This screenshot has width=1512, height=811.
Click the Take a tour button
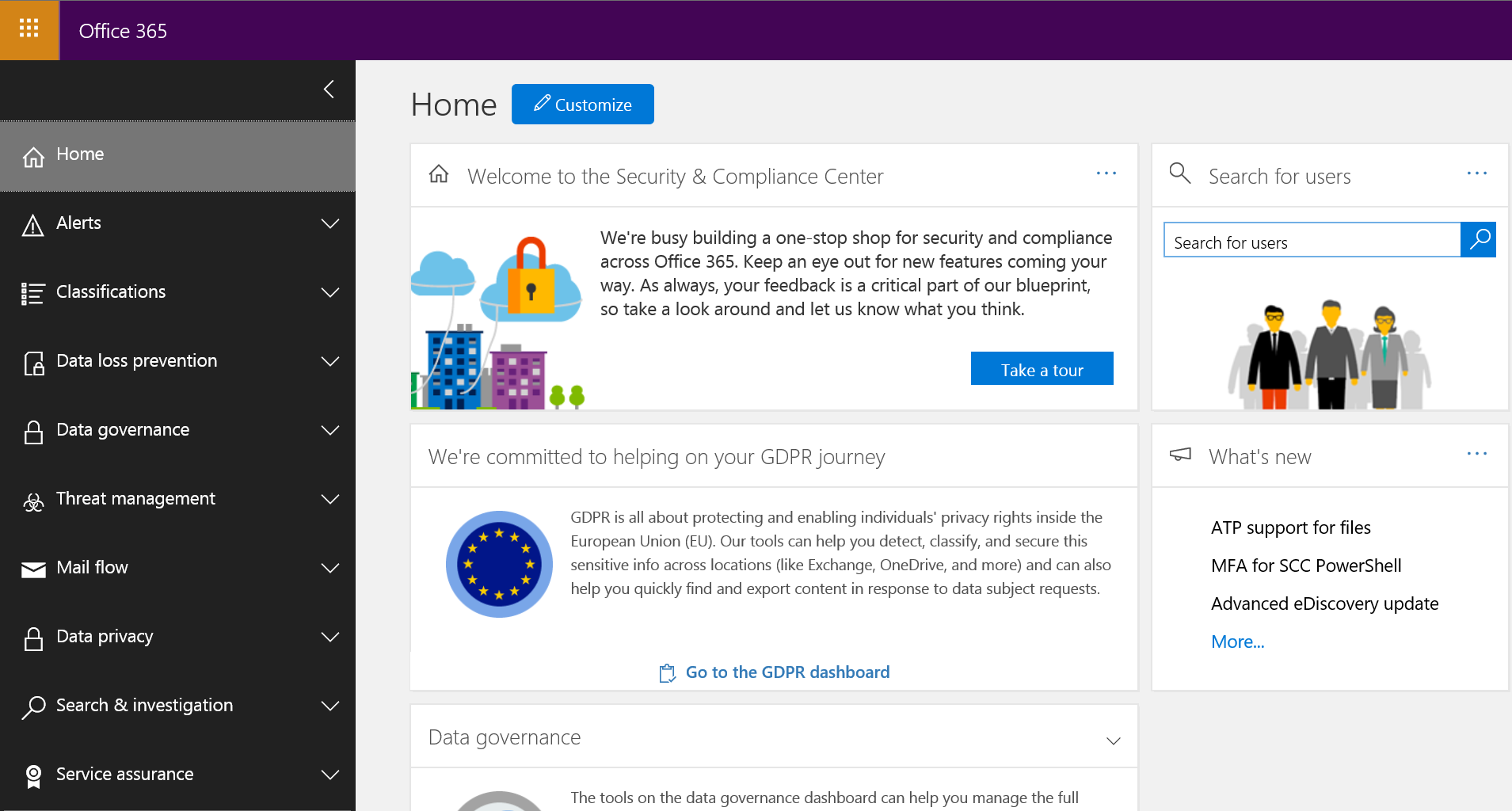(x=1042, y=369)
